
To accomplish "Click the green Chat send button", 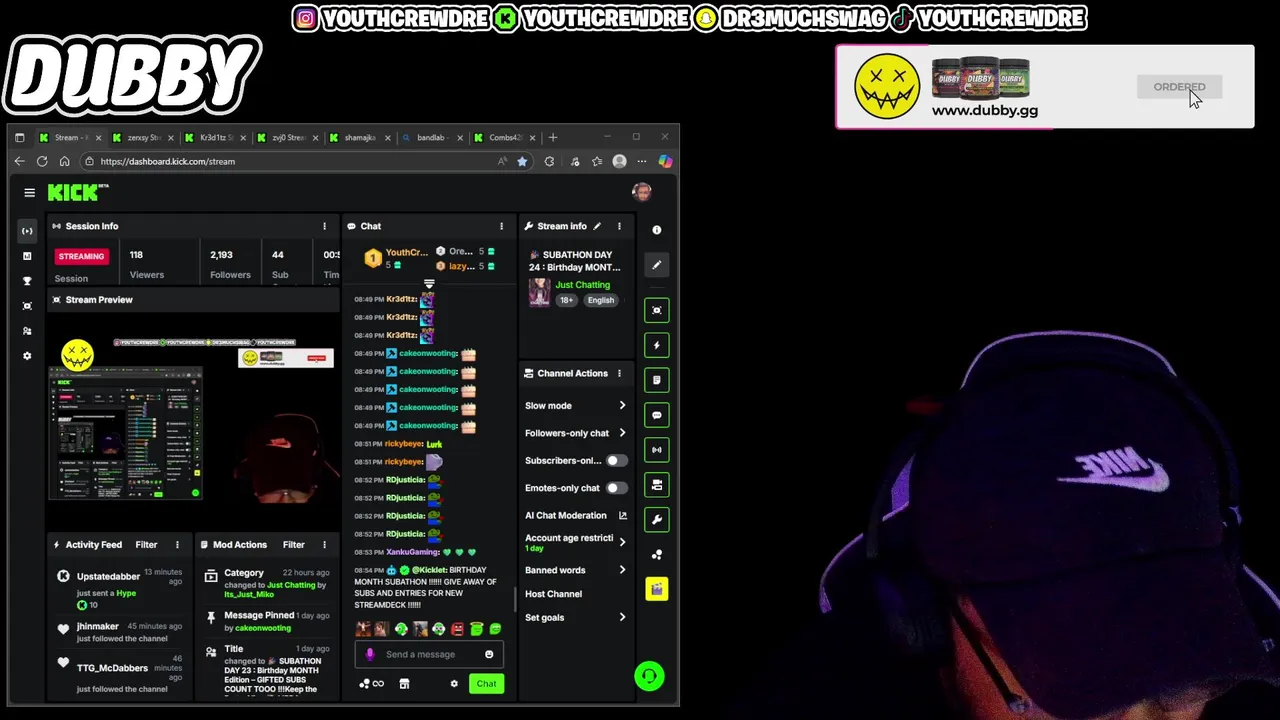I will pyautogui.click(x=486, y=684).
